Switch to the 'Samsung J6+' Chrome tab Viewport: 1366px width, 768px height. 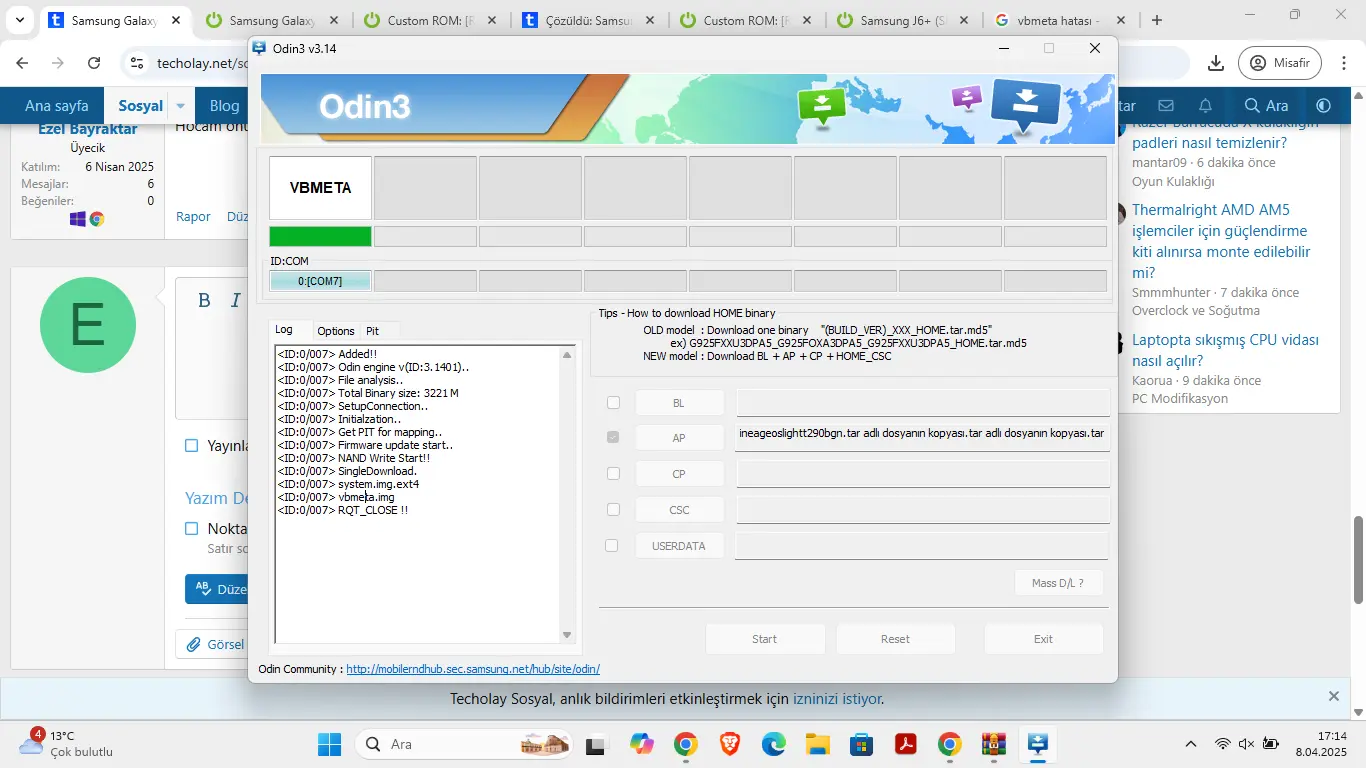(902, 20)
